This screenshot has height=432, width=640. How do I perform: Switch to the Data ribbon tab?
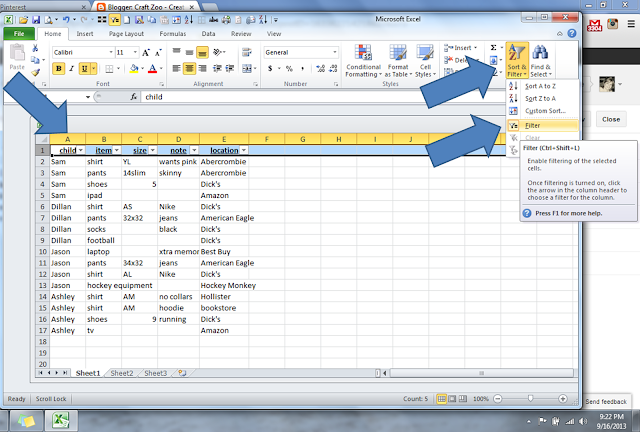(208, 33)
